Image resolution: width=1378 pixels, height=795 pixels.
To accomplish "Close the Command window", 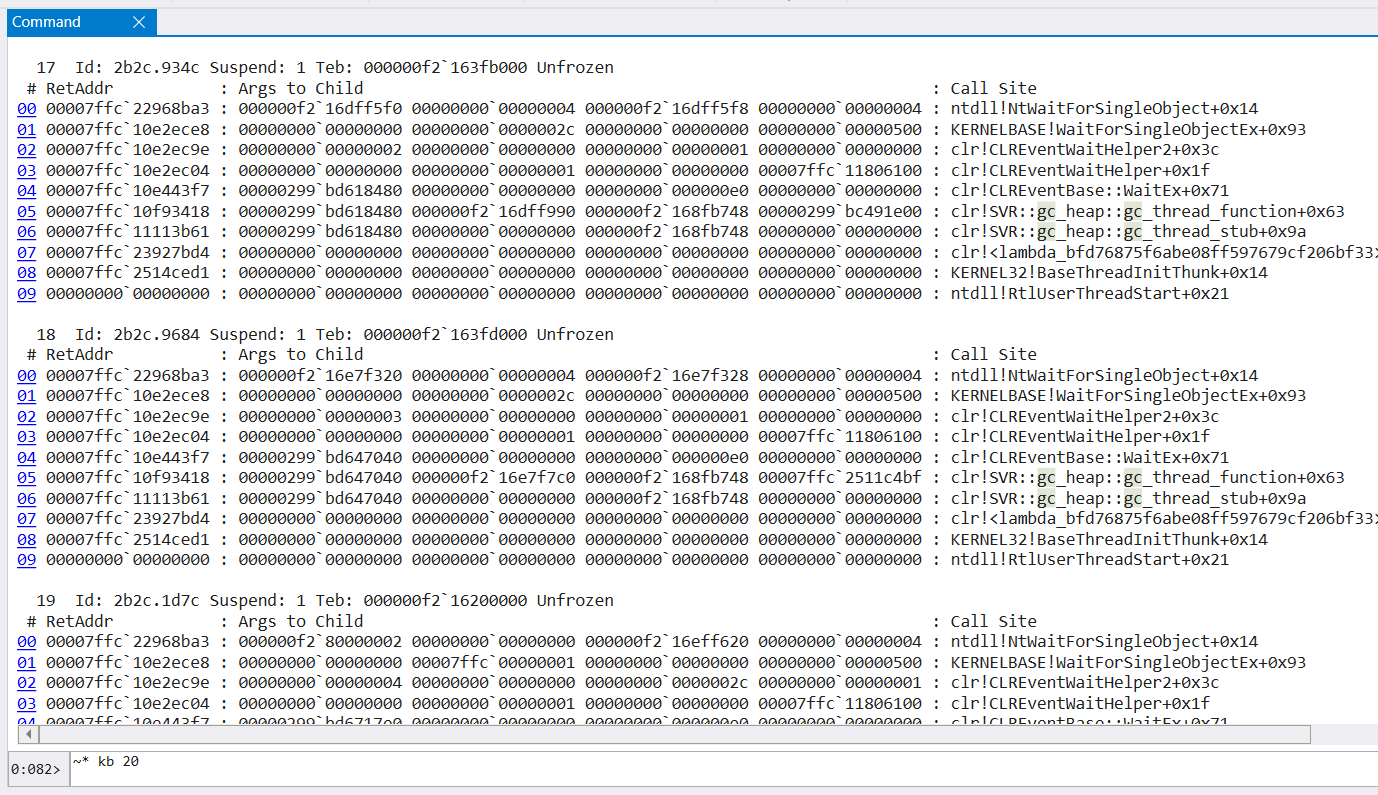I will pos(139,21).
